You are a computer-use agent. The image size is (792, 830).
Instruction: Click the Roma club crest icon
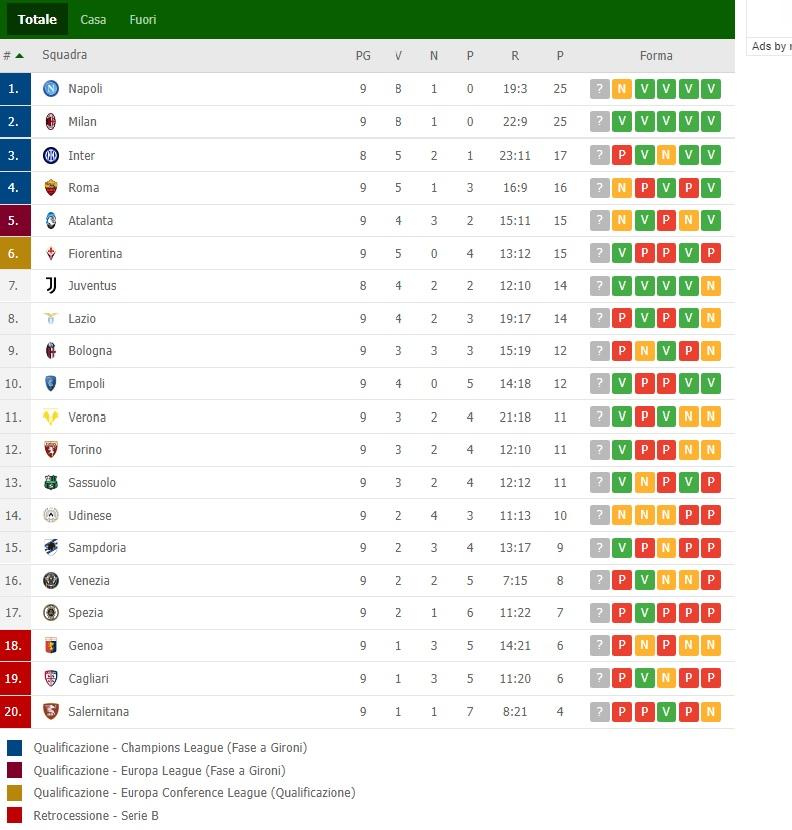click(51, 187)
